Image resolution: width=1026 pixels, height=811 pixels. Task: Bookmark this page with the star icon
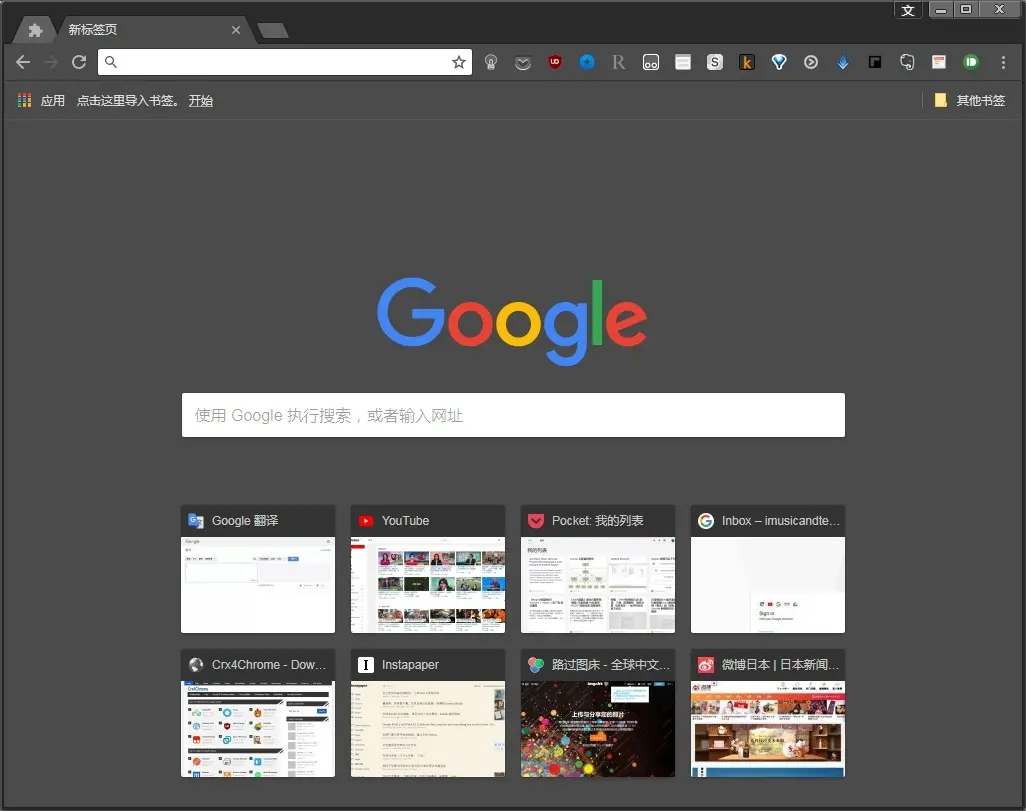[x=459, y=62]
